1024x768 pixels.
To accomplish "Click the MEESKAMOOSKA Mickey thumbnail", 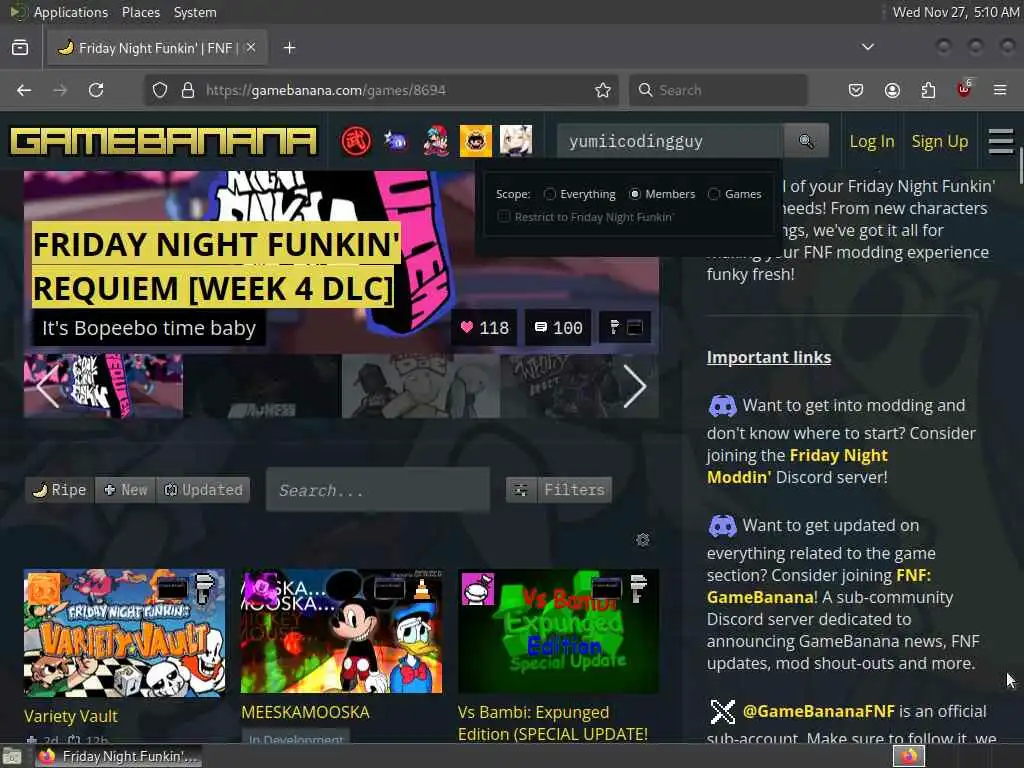I will (x=342, y=631).
